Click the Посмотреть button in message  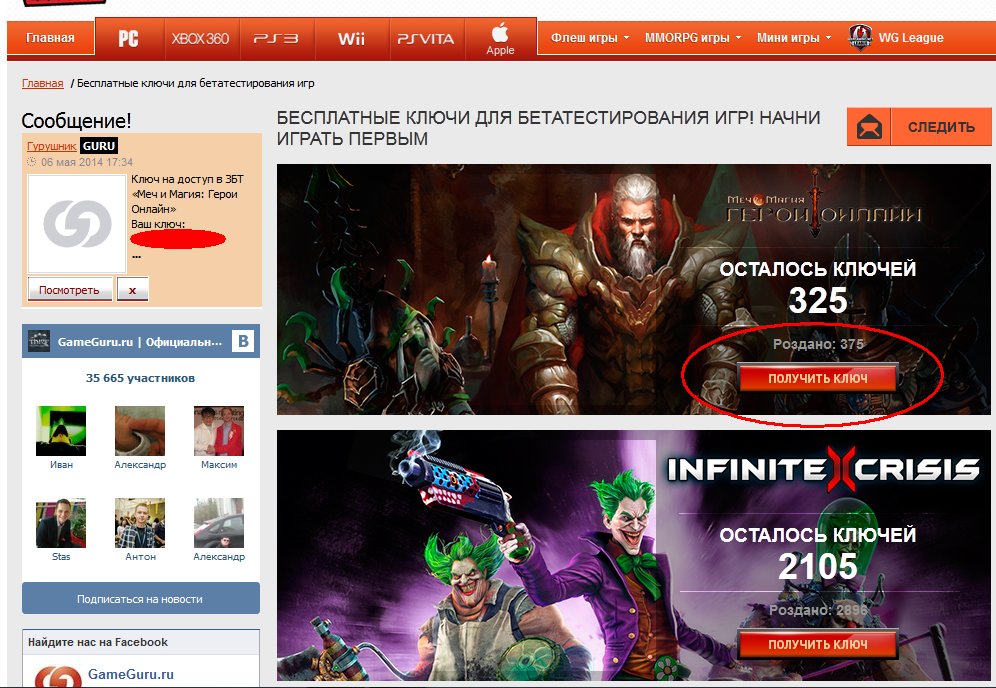click(x=69, y=290)
